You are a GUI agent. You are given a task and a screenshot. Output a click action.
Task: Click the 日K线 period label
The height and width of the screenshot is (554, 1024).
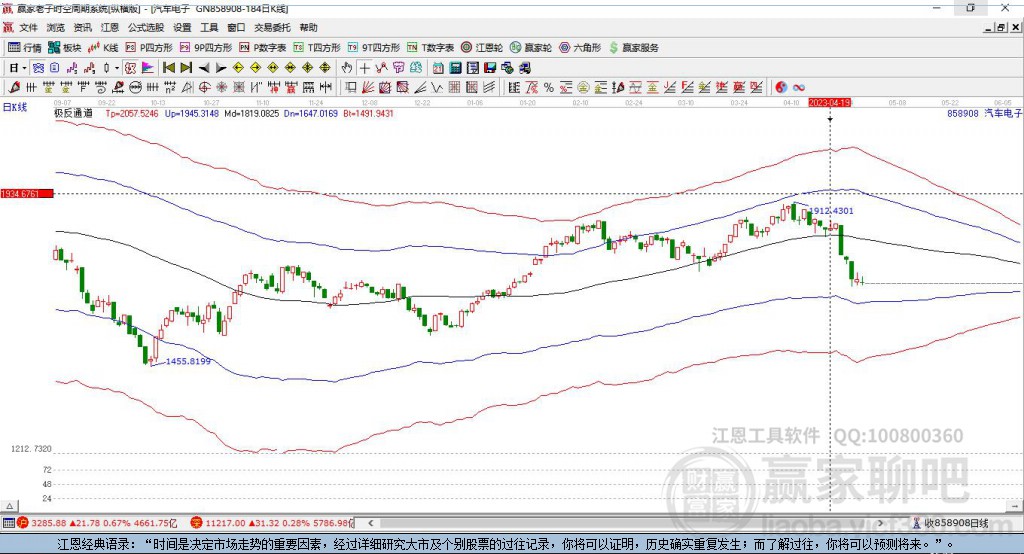click(15, 107)
